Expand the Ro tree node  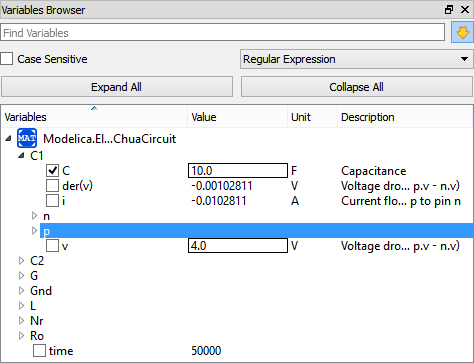[x=21, y=336]
